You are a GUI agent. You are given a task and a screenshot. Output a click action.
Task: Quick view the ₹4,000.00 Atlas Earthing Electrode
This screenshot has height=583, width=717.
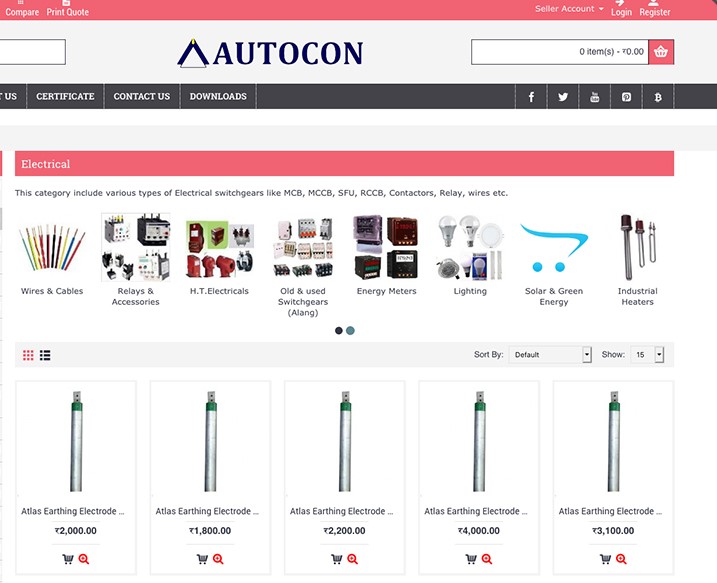click(487, 559)
